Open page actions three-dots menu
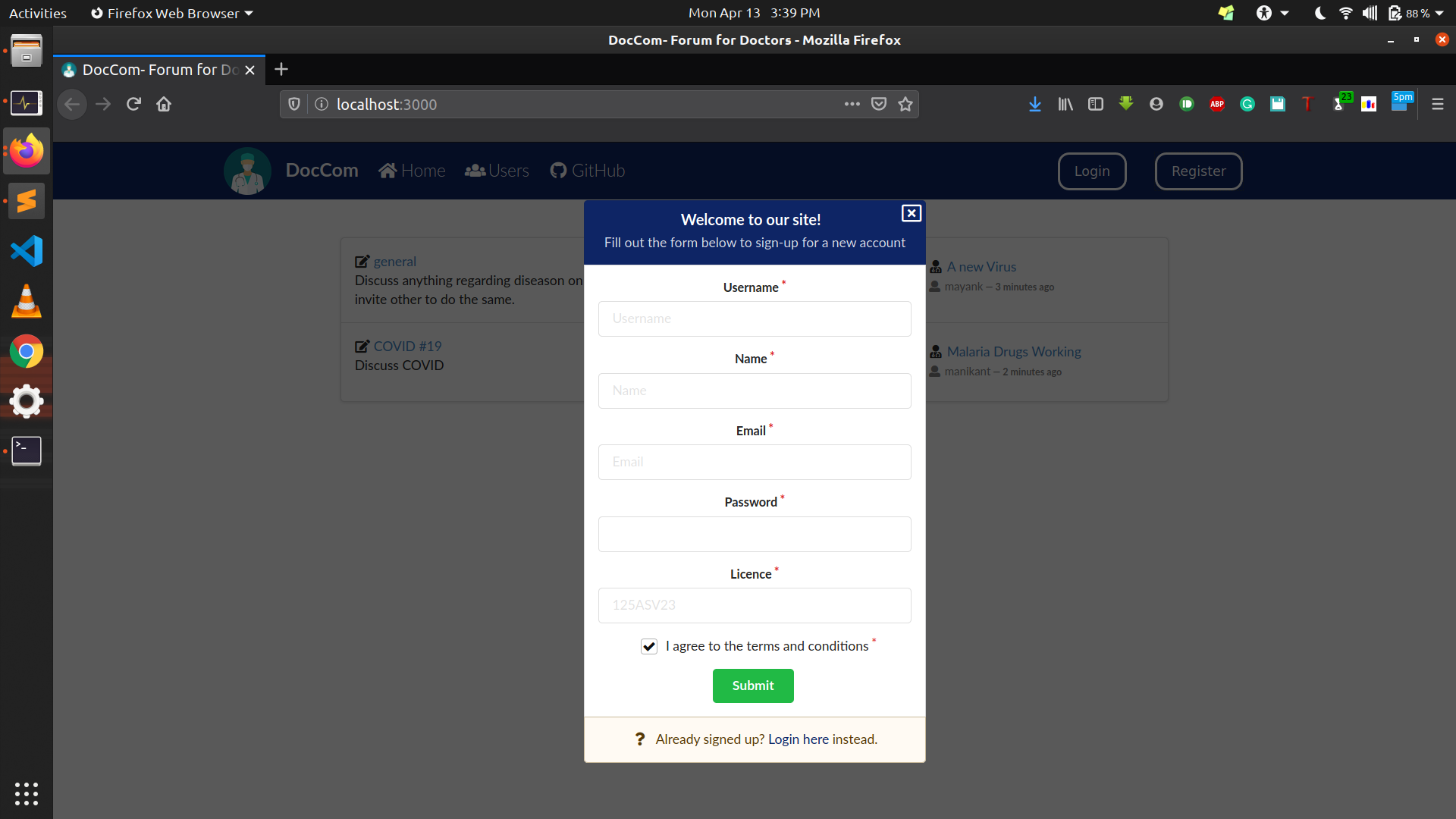The image size is (1456, 819). tap(852, 104)
